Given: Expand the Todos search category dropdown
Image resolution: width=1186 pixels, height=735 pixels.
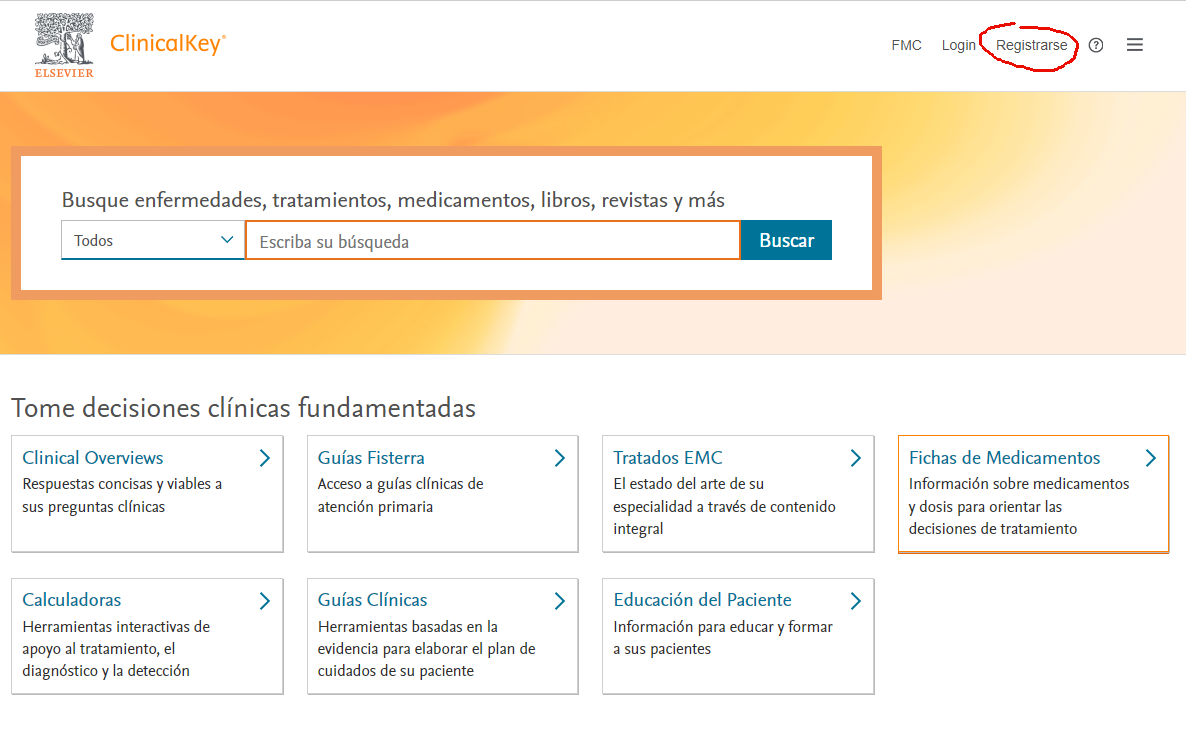Looking at the screenshot, I should [x=153, y=241].
